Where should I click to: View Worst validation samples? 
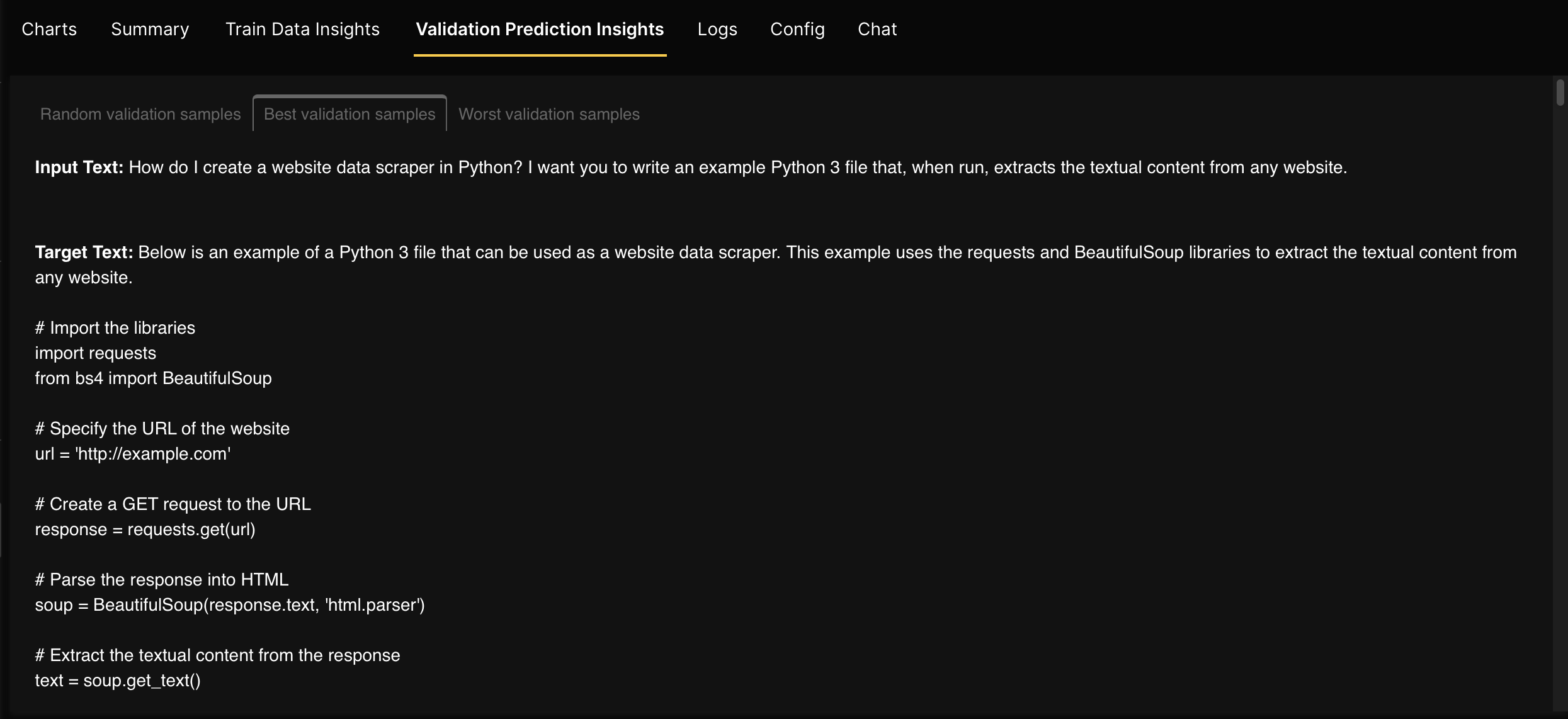[548, 114]
